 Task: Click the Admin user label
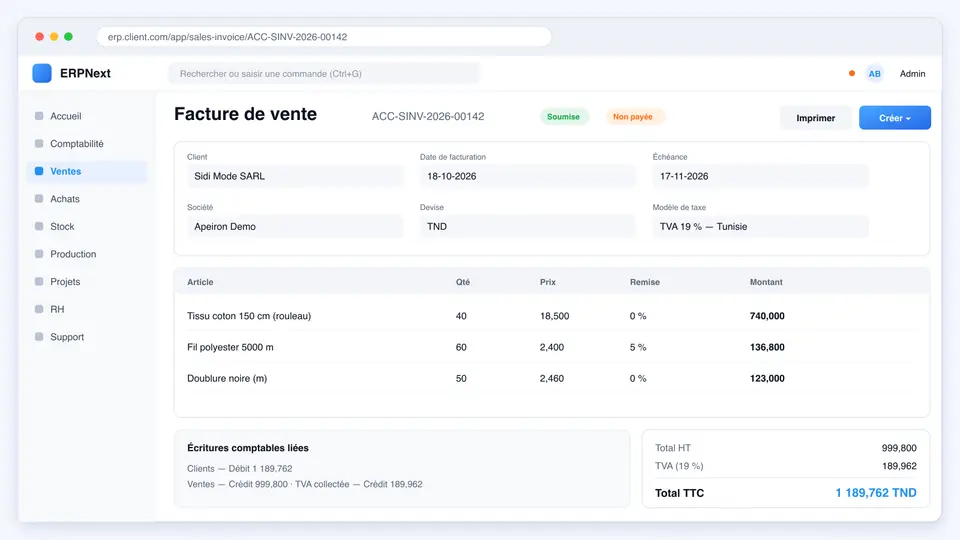tap(912, 73)
